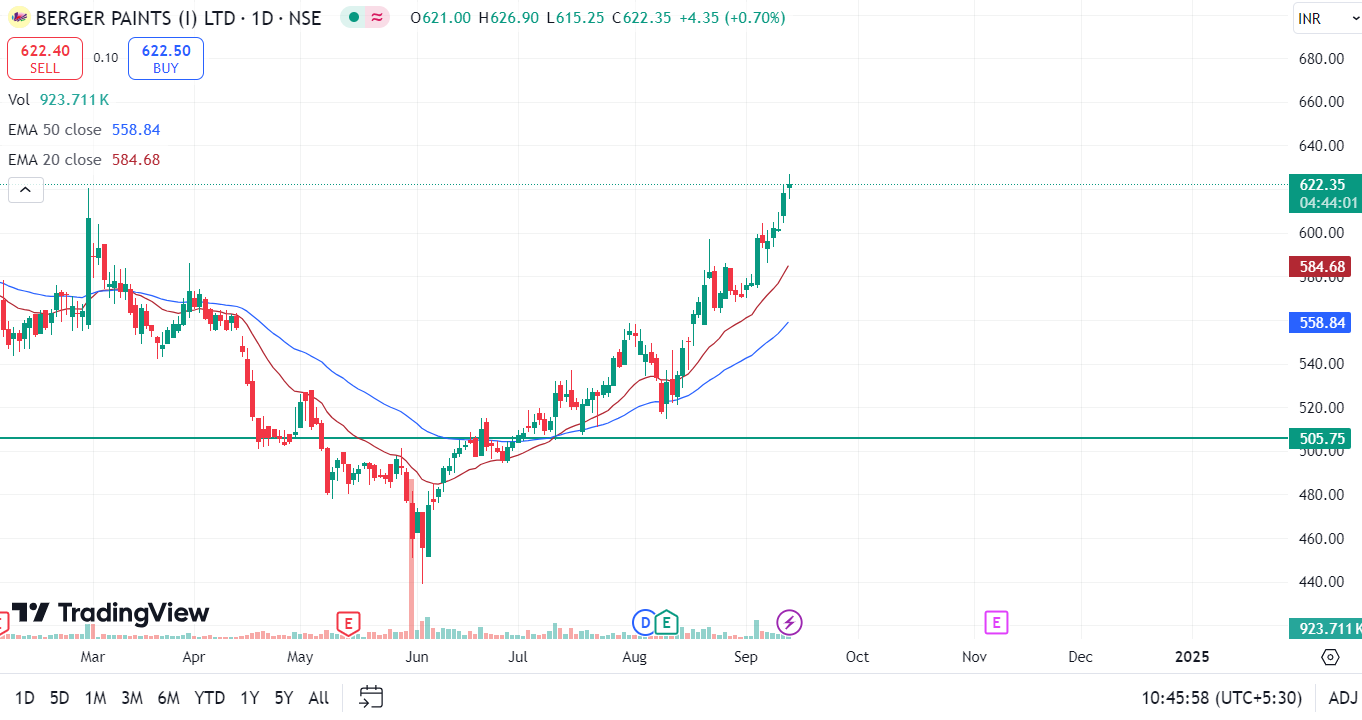Click the Berger Paints company logo icon
The image size is (1362, 720).
click(x=19, y=18)
